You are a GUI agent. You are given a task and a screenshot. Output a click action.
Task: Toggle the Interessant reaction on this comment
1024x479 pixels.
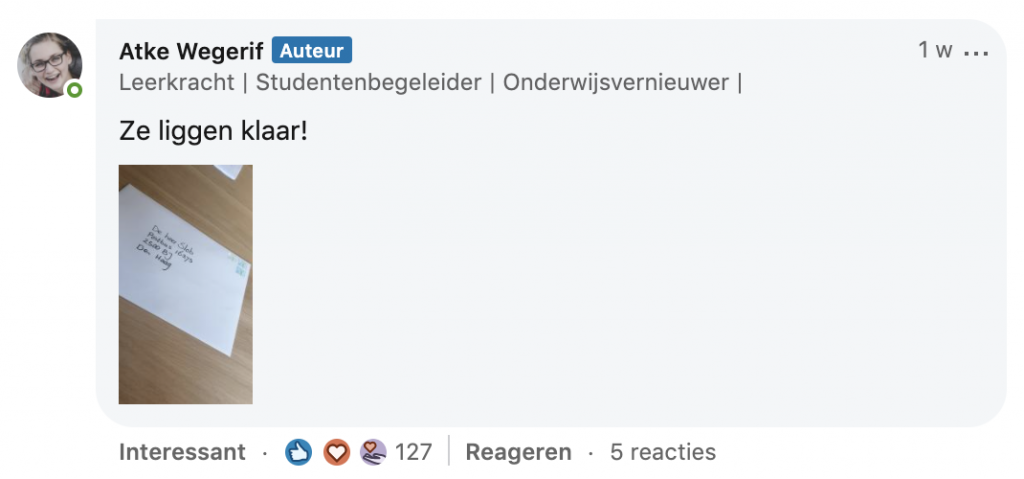click(182, 452)
